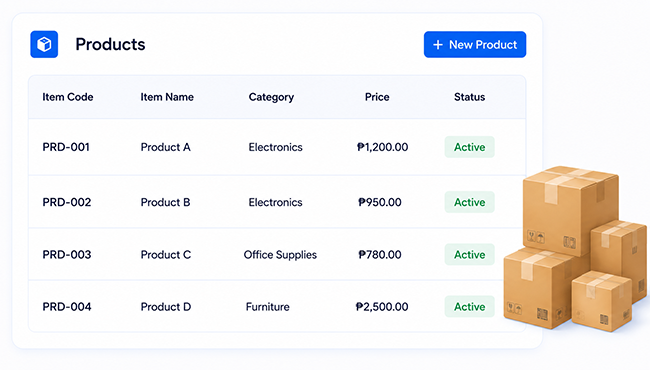
Task: Click Active status badge for PRD-001
Action: click(x=470, y=147)
